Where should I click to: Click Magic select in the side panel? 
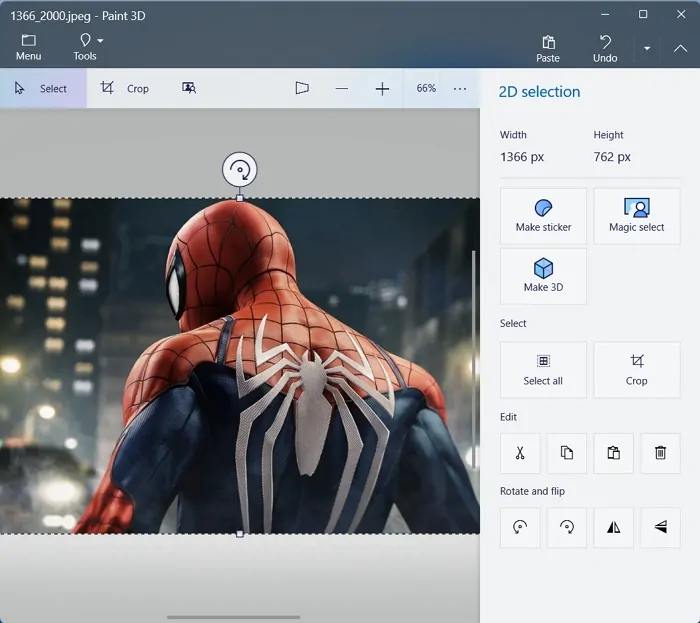(637, 216)
